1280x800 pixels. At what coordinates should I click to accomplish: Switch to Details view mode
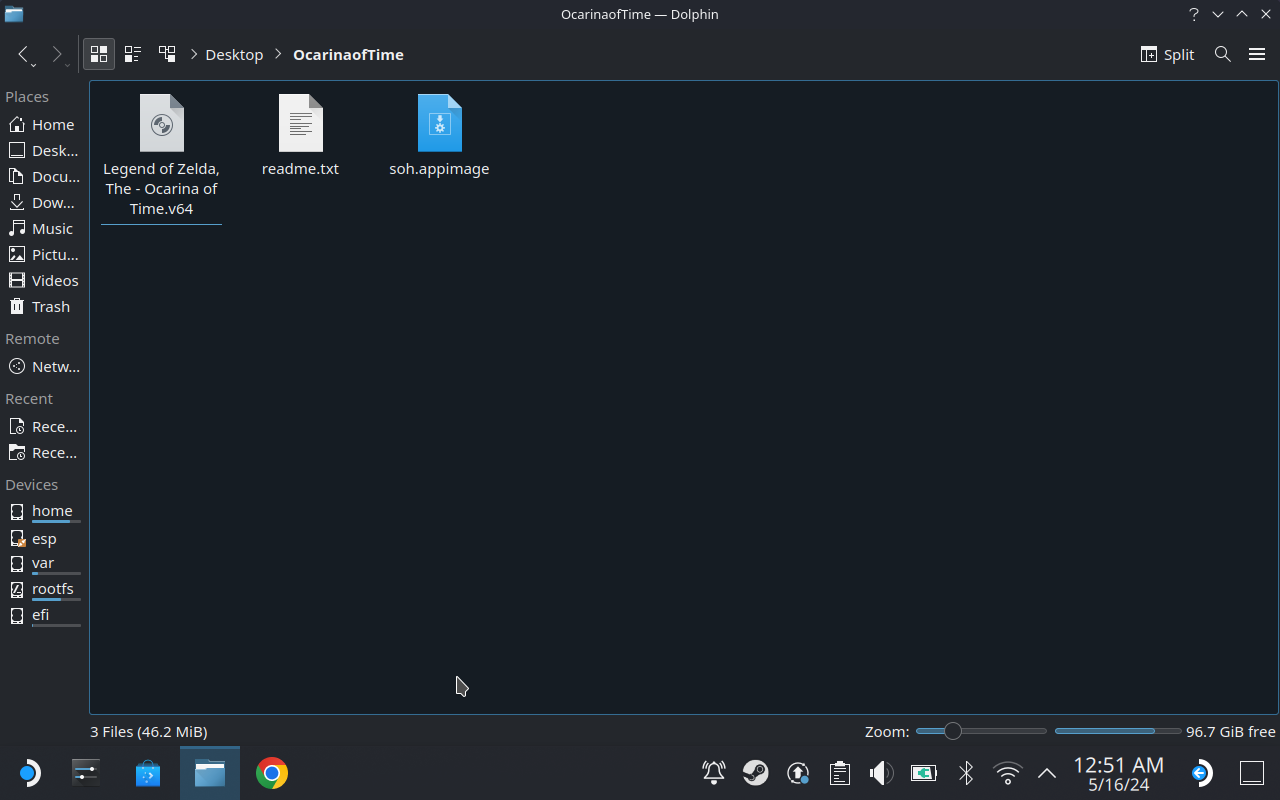click(x=167, y=54)
